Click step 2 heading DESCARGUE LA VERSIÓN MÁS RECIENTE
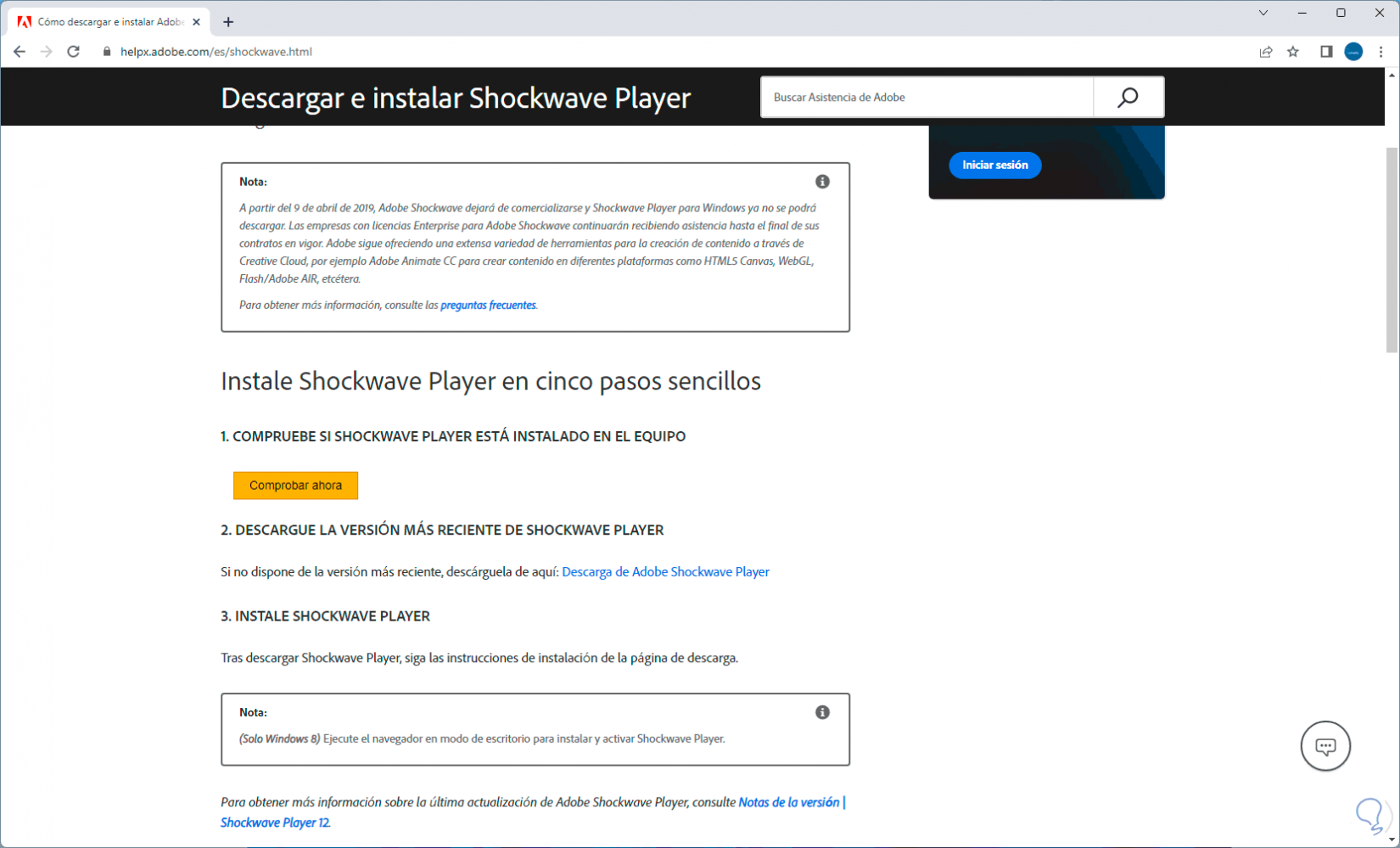 (x=442, y=530)
